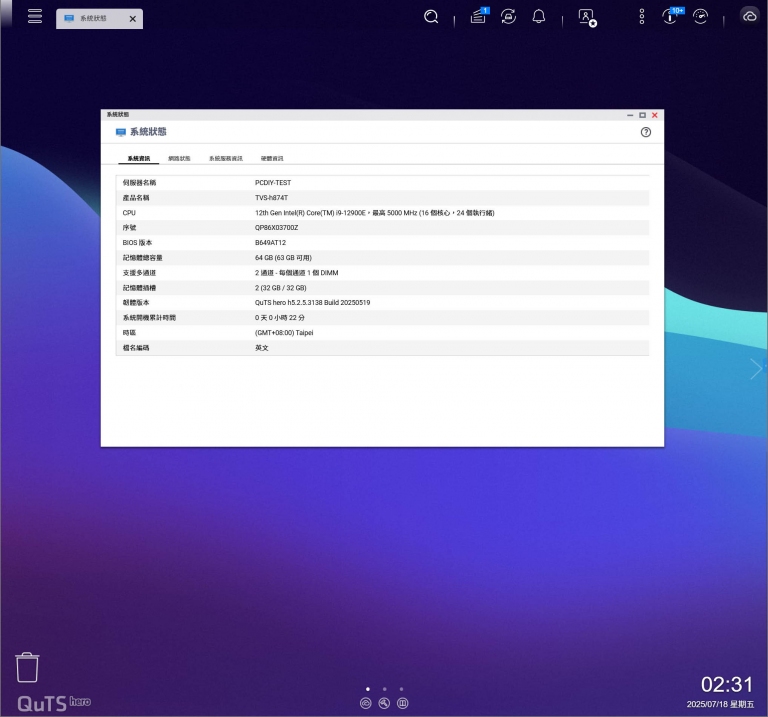
Task: Click the first bottom shortcut icon
Action: tap(365, 703)
